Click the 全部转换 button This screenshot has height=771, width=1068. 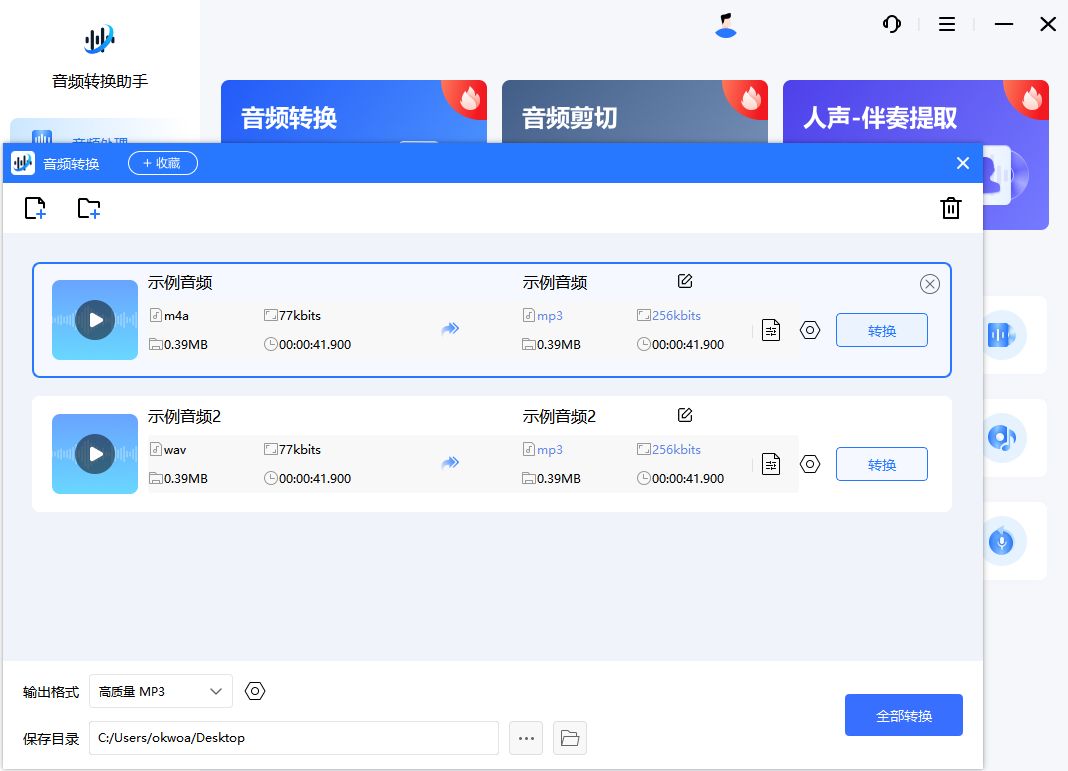[x=904, y=715]
